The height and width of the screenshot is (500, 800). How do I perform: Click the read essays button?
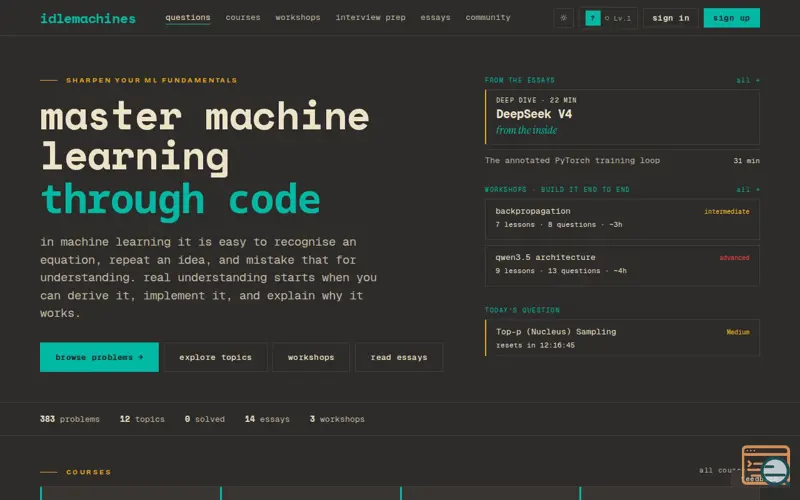pos(399,357)
